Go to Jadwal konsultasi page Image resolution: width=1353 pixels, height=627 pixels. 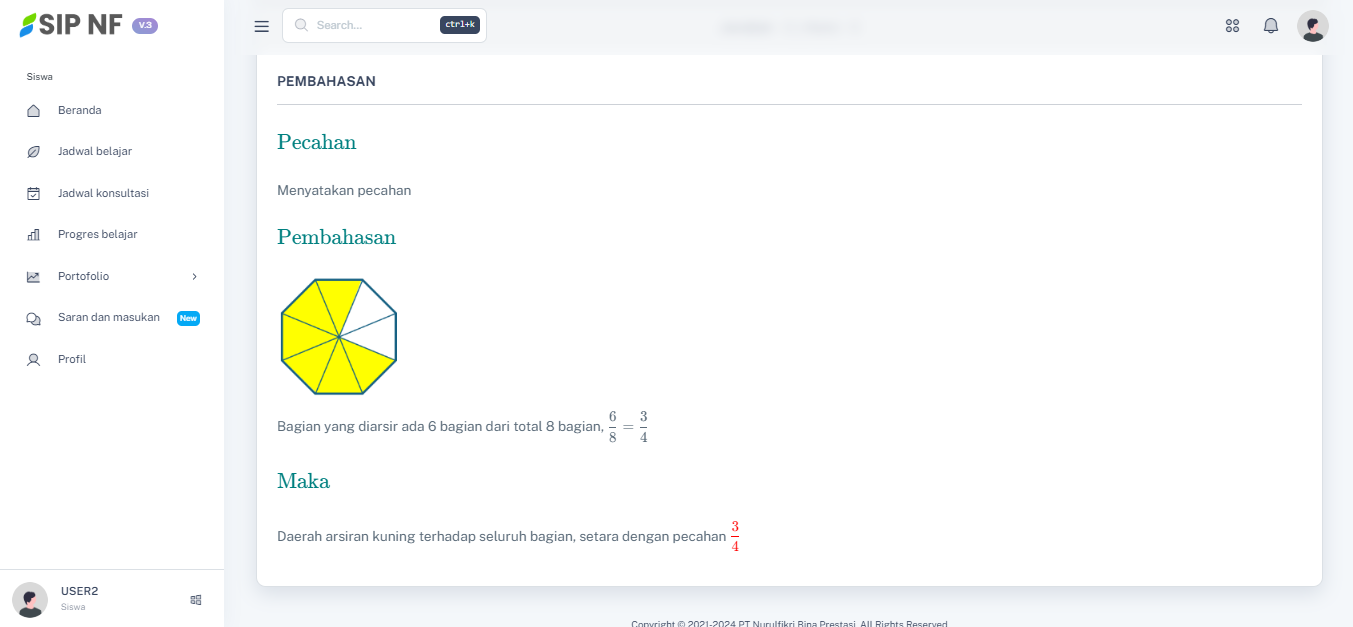(103, 193)
